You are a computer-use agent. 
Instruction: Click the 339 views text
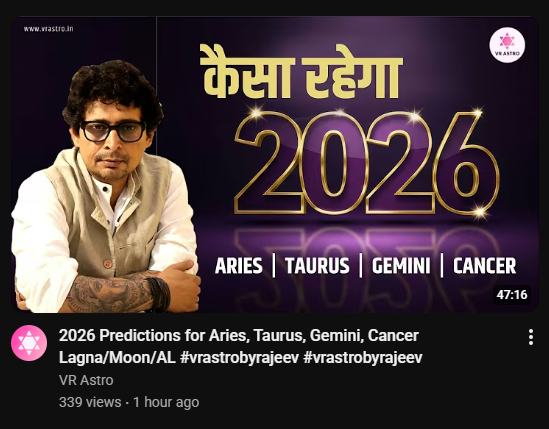point(90,402)
